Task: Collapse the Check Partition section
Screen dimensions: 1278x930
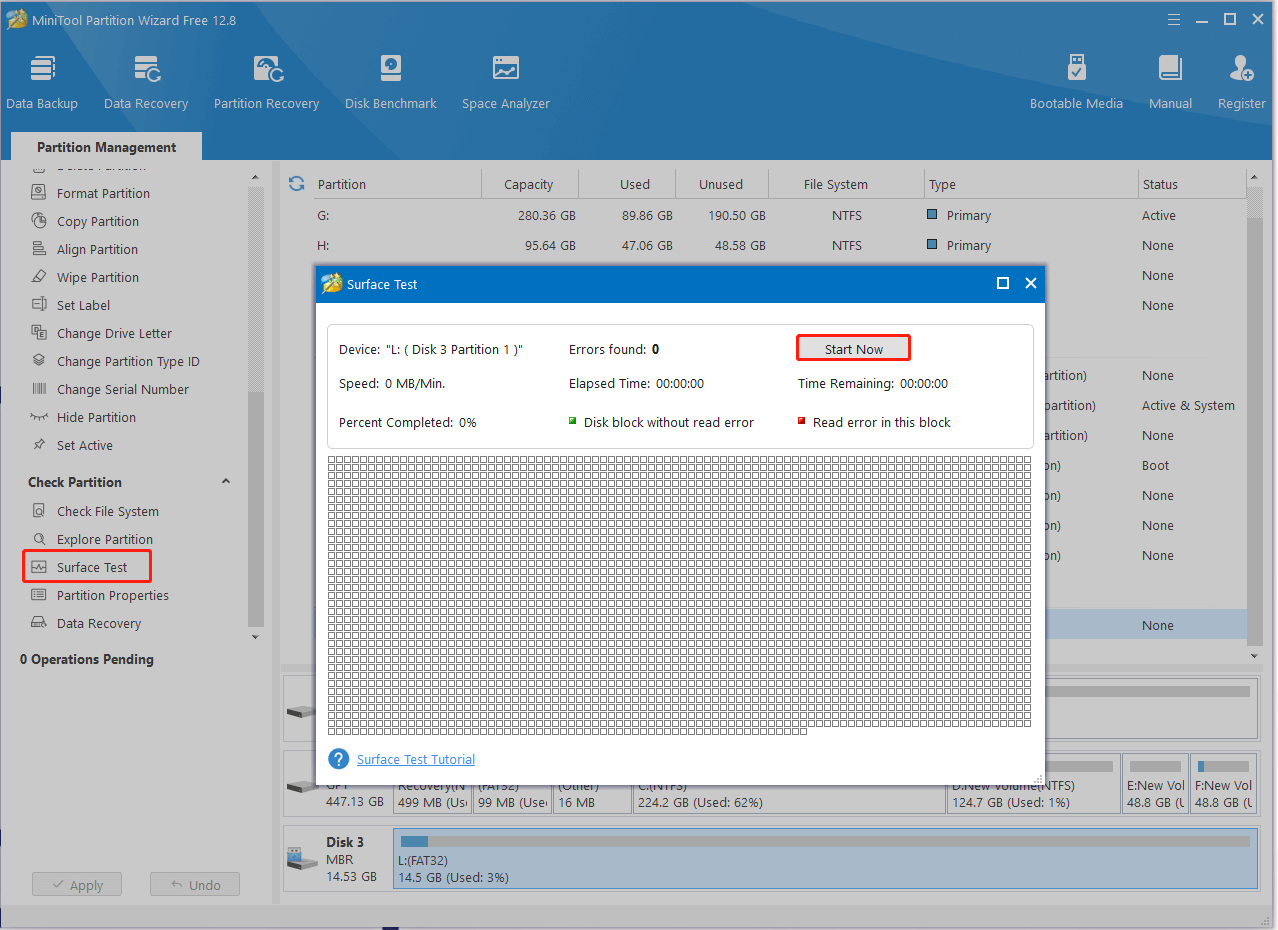Action: [226, 481]
